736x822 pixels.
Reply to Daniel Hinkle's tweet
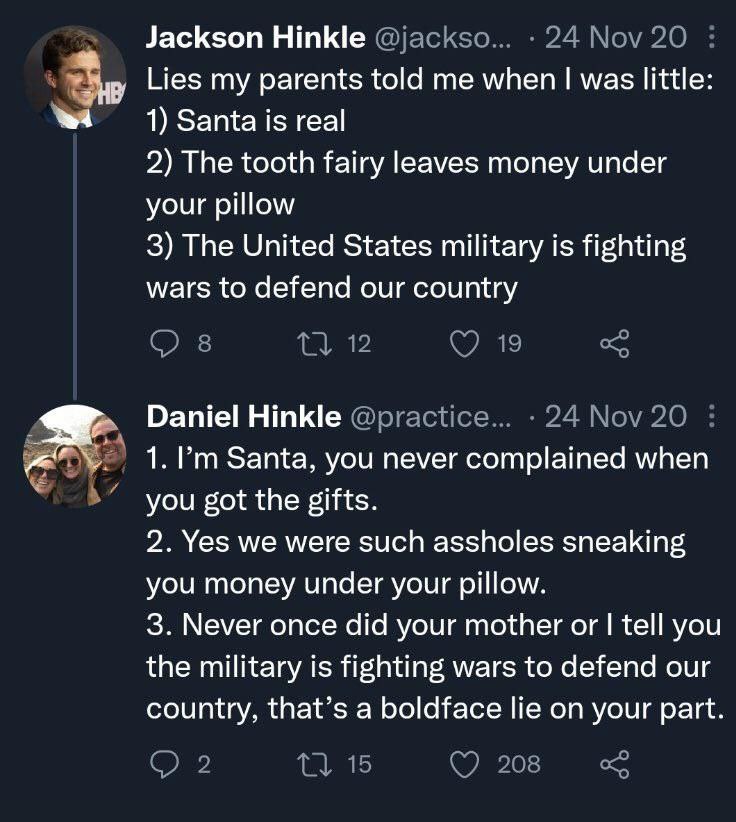(x=163, y=765)
